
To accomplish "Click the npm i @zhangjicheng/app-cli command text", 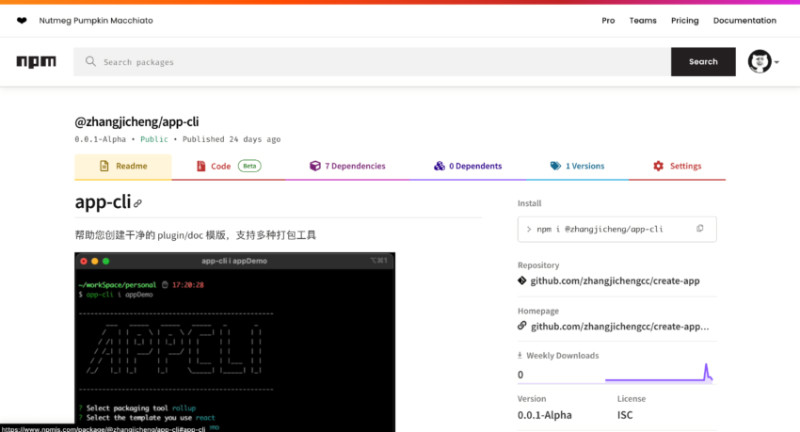I will [x=599, y=230].
